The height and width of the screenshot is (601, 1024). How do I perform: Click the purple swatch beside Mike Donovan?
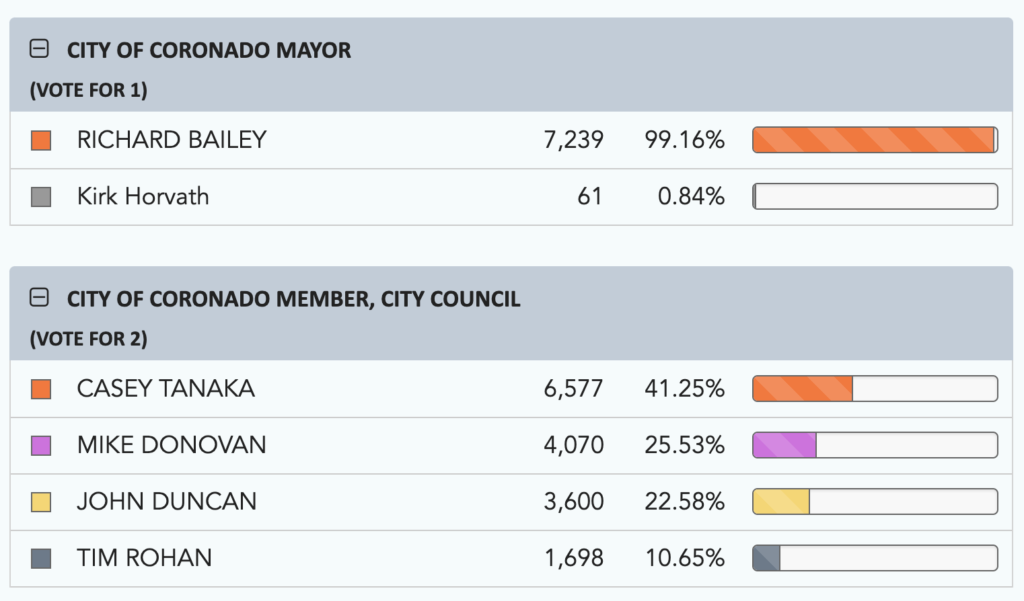[x=41, y=446]
